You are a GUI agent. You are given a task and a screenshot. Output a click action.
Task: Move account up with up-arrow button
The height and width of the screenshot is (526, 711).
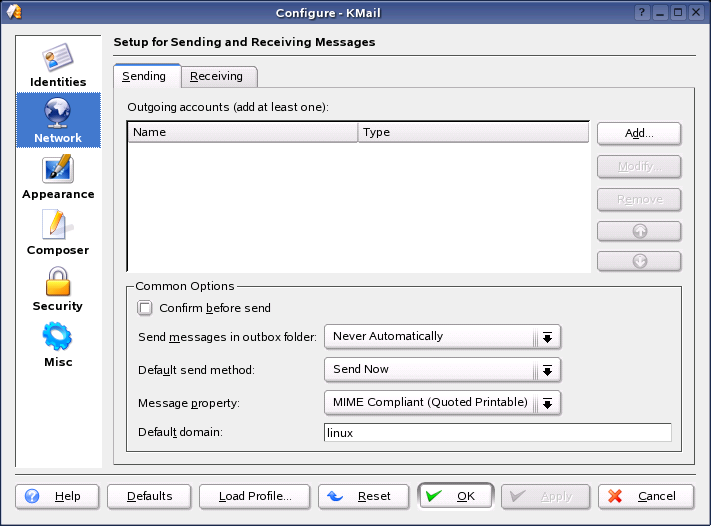click(x=639, y=231)
